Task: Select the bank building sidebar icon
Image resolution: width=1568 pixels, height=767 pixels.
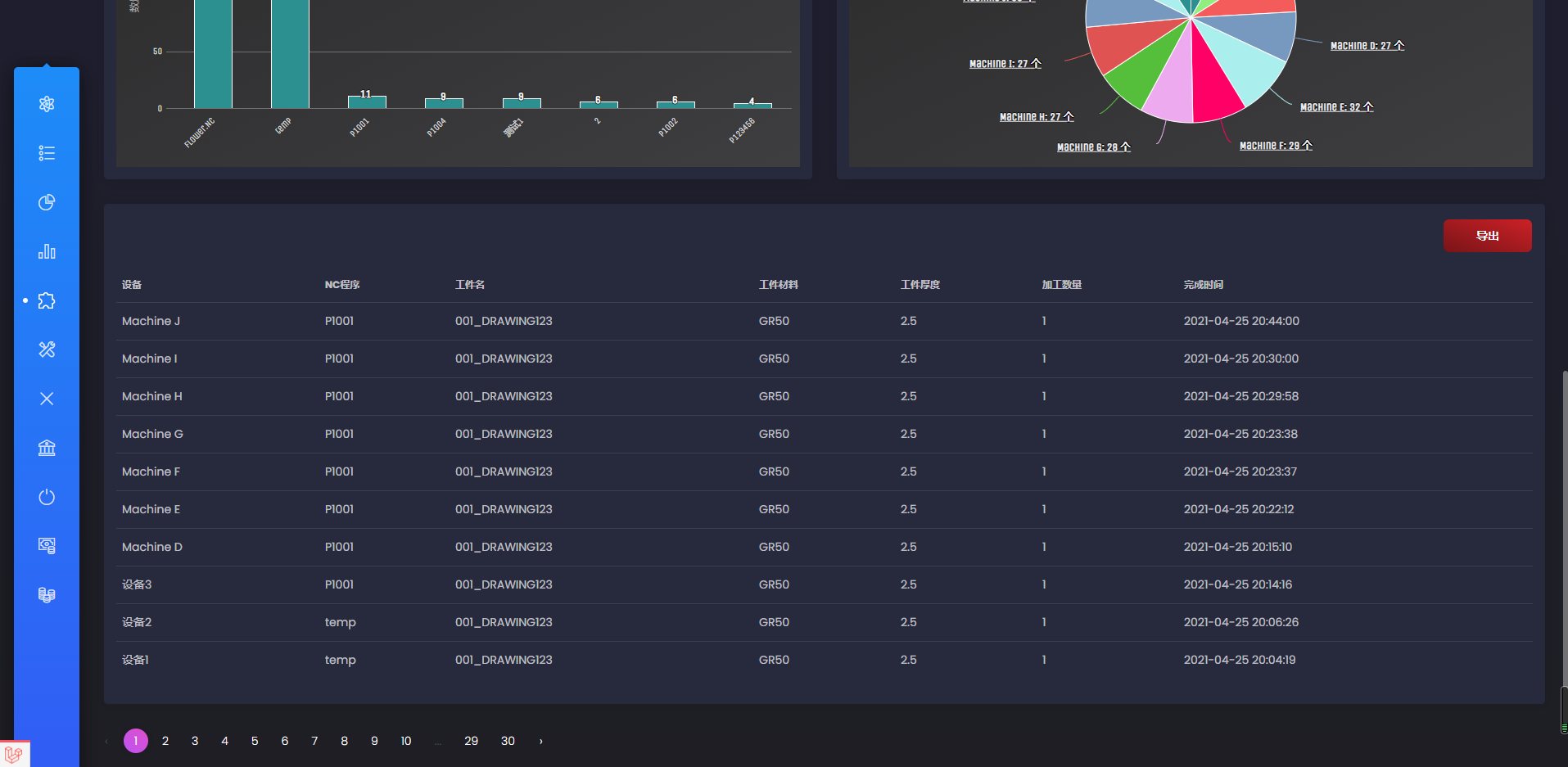Action: tap(47, 448)
